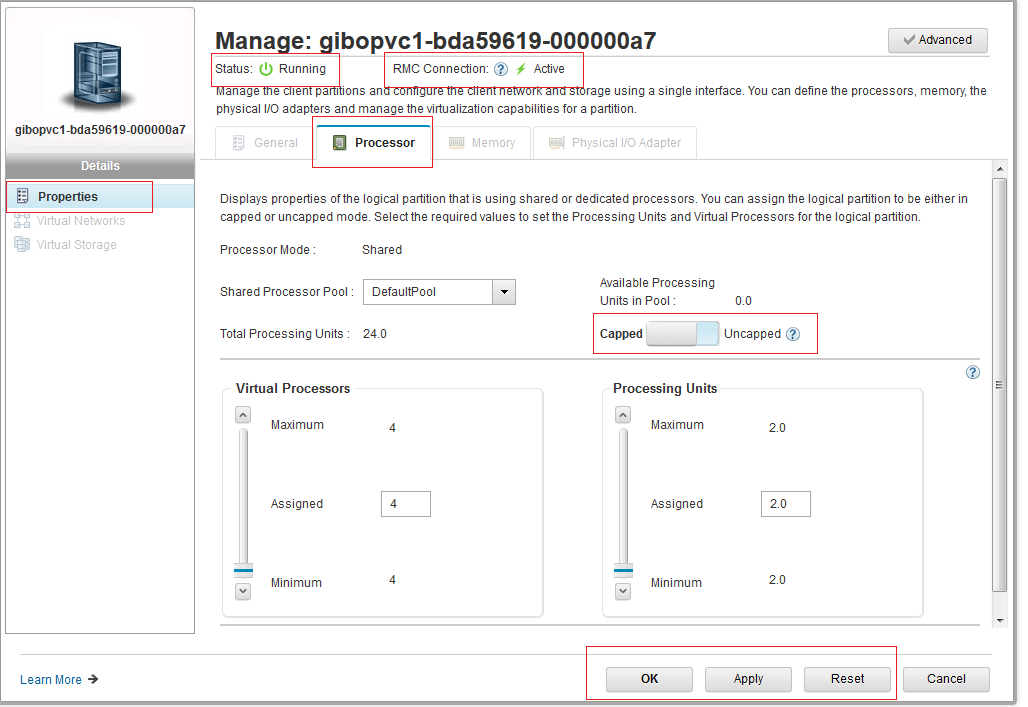1028x707 pixels.
Task: Click the Virtual Processors slider handle
Action: (243, 571)
